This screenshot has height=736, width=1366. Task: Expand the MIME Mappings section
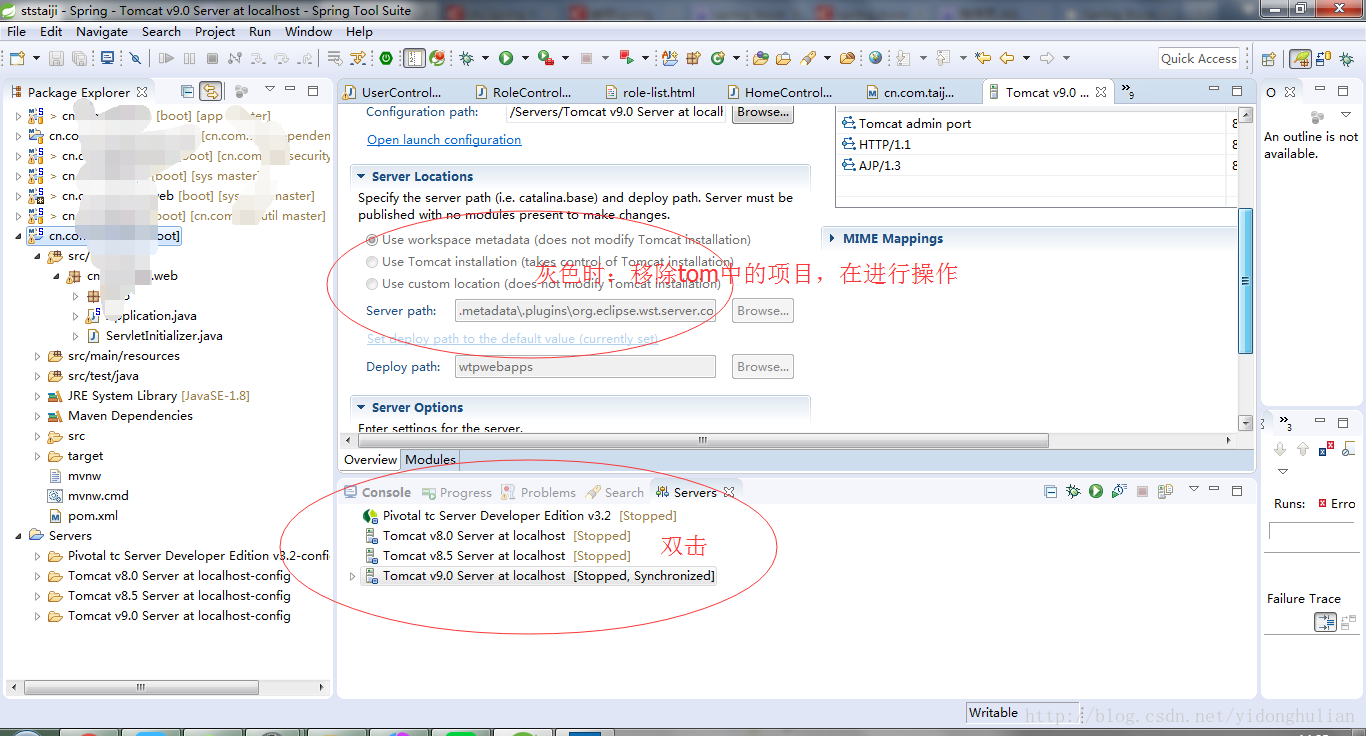click(x=832, y=238)
